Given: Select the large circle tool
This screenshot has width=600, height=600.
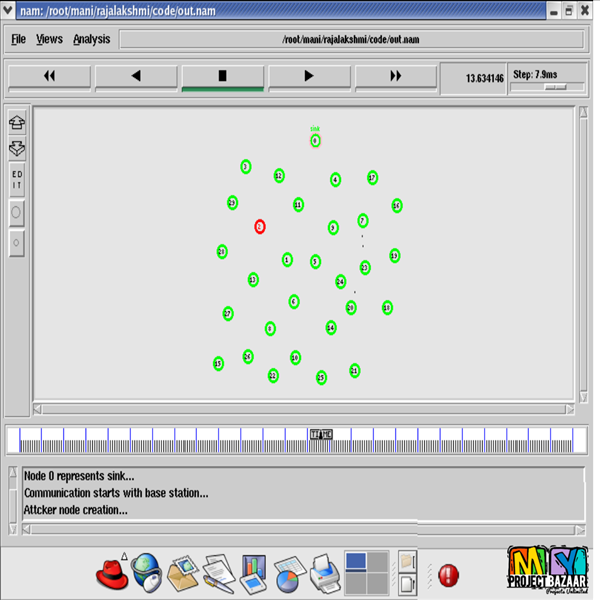Looking at the screenshot, I should [16, 212].
